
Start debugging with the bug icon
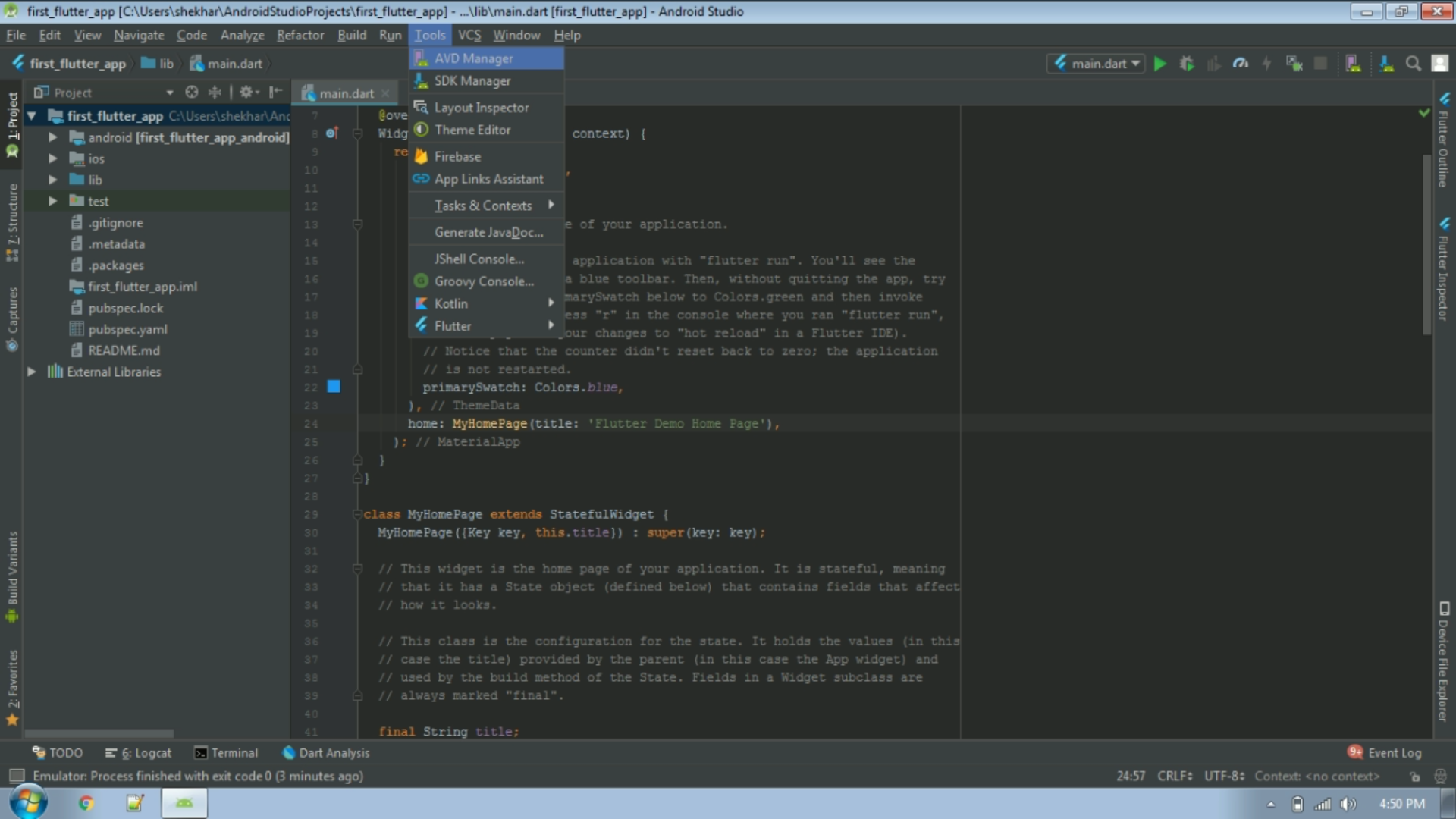pyautogui.click(x=1187, y=63)
